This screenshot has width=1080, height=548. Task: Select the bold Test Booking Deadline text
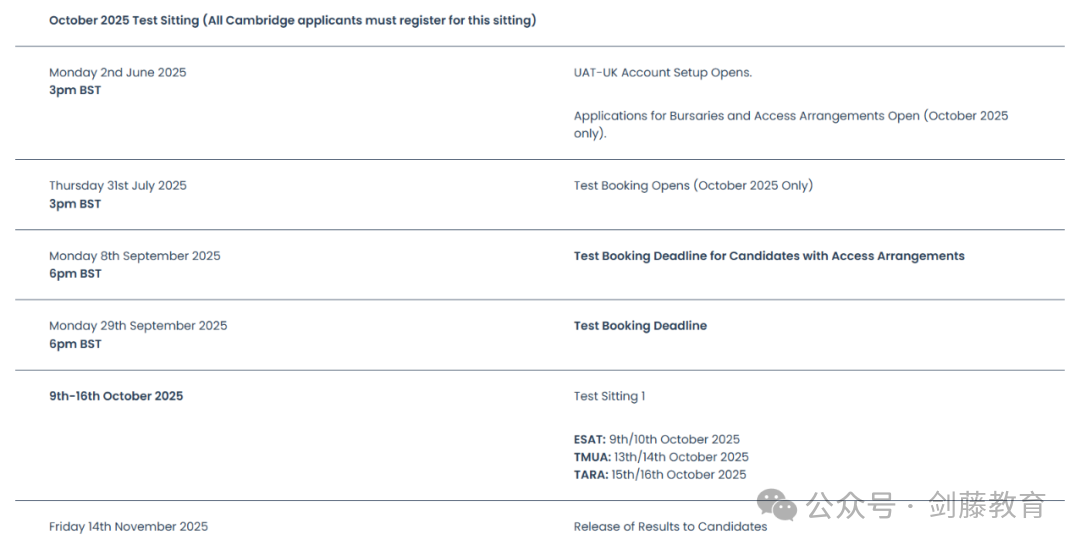[x=640, y=326]
